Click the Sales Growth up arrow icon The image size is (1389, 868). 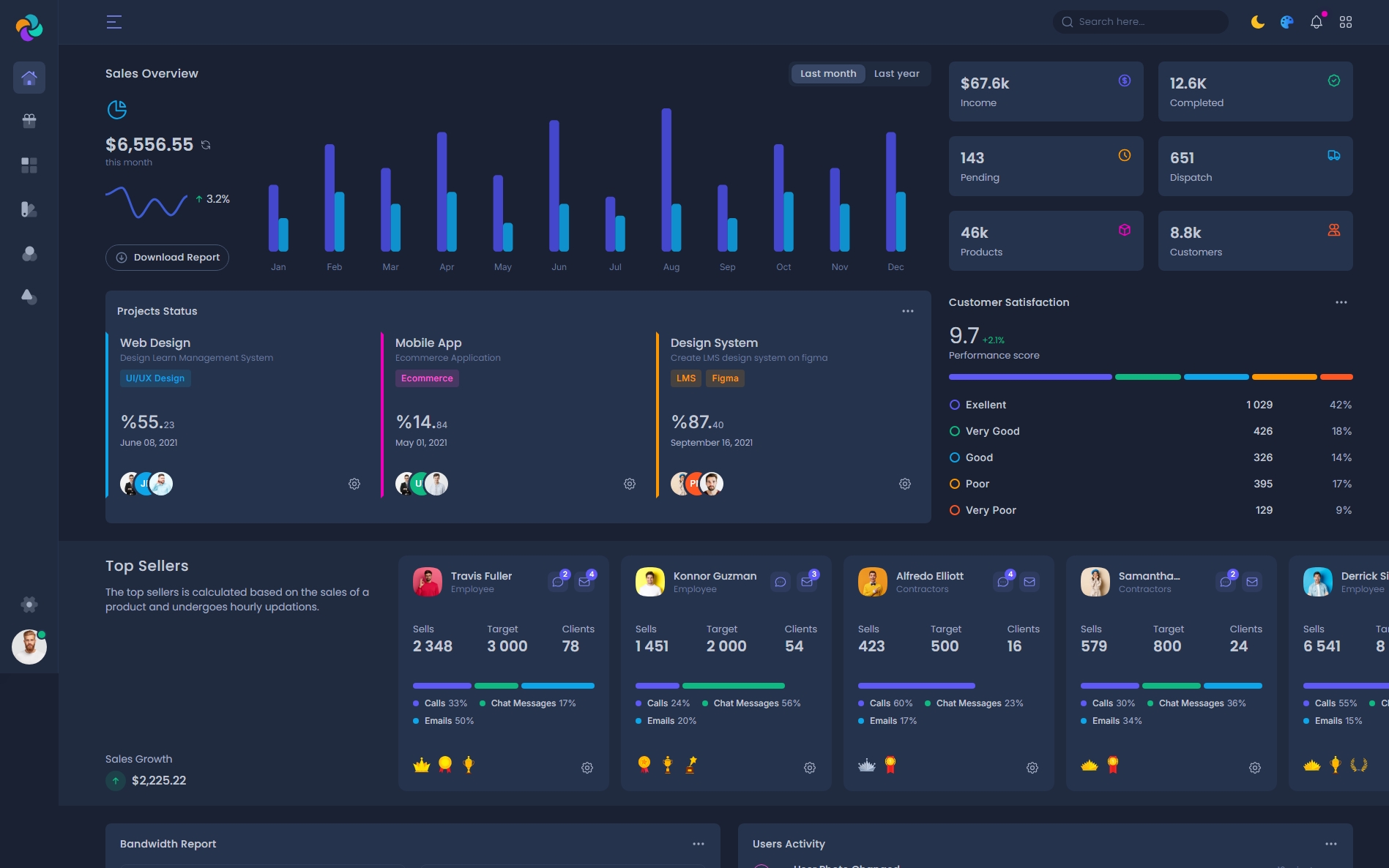coord(116,781)
